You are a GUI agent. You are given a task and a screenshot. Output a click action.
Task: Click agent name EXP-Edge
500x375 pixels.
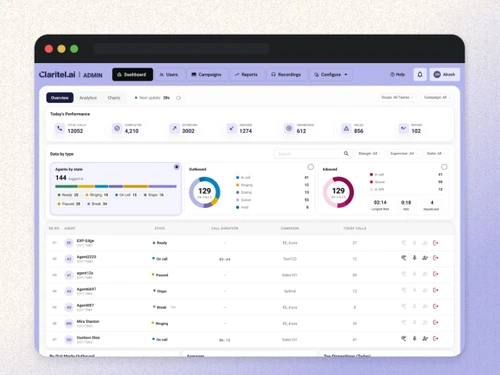point(85,241)
